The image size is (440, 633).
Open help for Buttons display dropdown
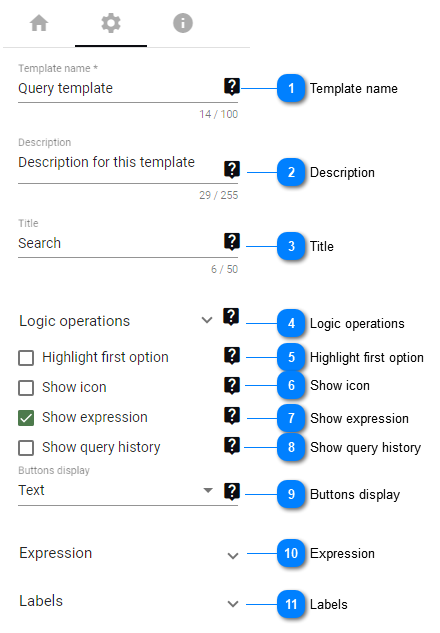click(x=232, y=492)
